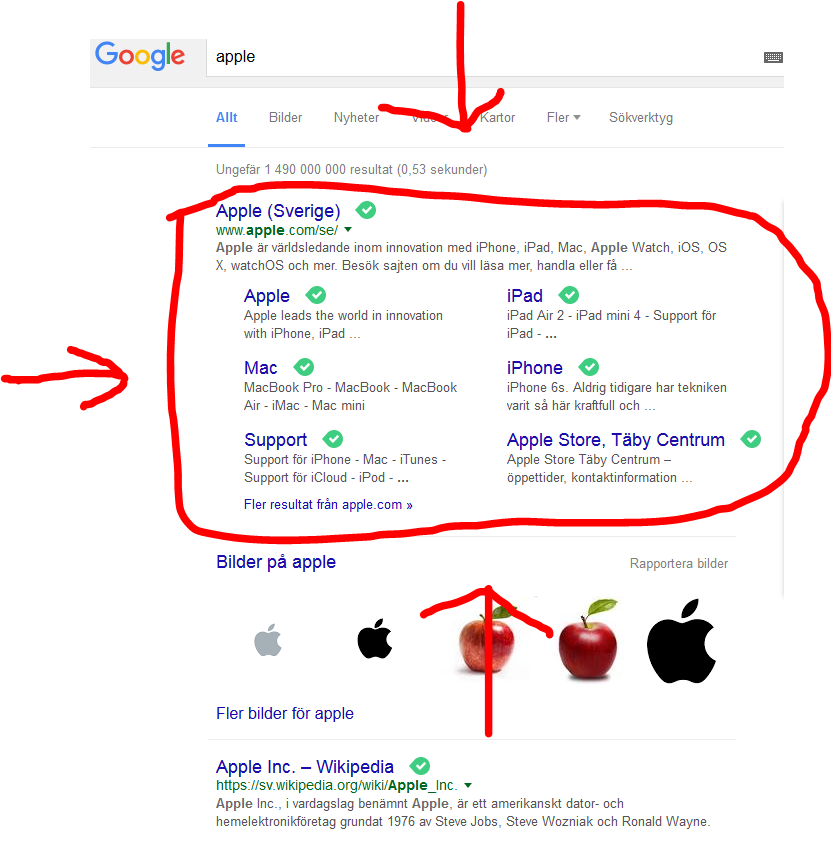Viewport: 831px width, 842px height.
Task: Click green checkmark beside iPad sitelink
Action: 569,295
